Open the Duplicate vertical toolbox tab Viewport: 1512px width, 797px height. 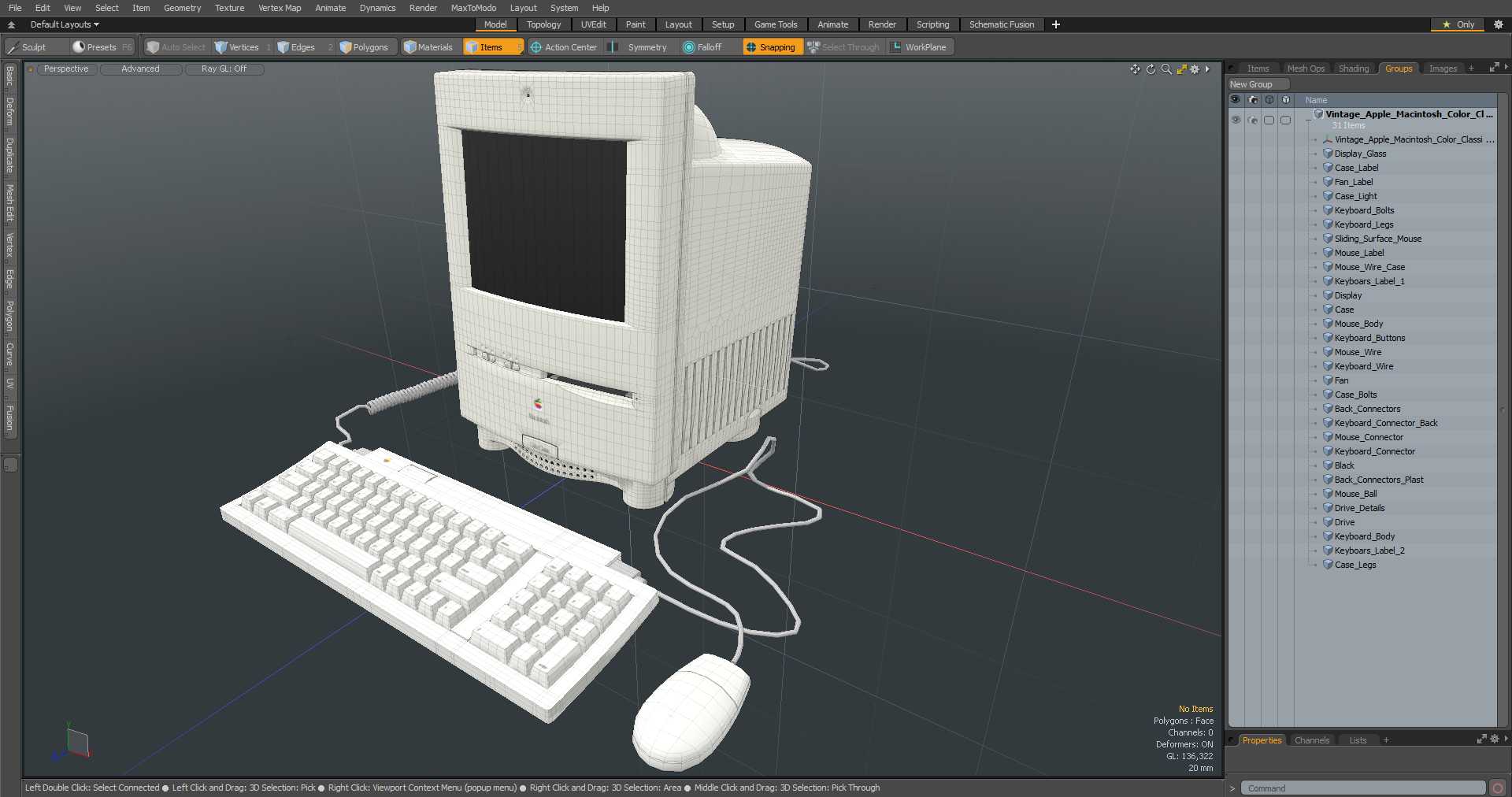click(9, 155)
